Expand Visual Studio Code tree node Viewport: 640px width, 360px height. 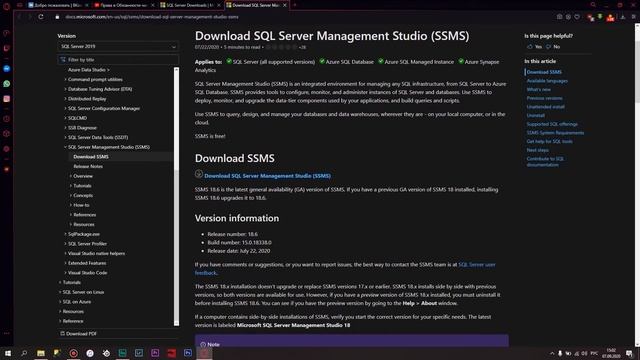pos(65,273)
